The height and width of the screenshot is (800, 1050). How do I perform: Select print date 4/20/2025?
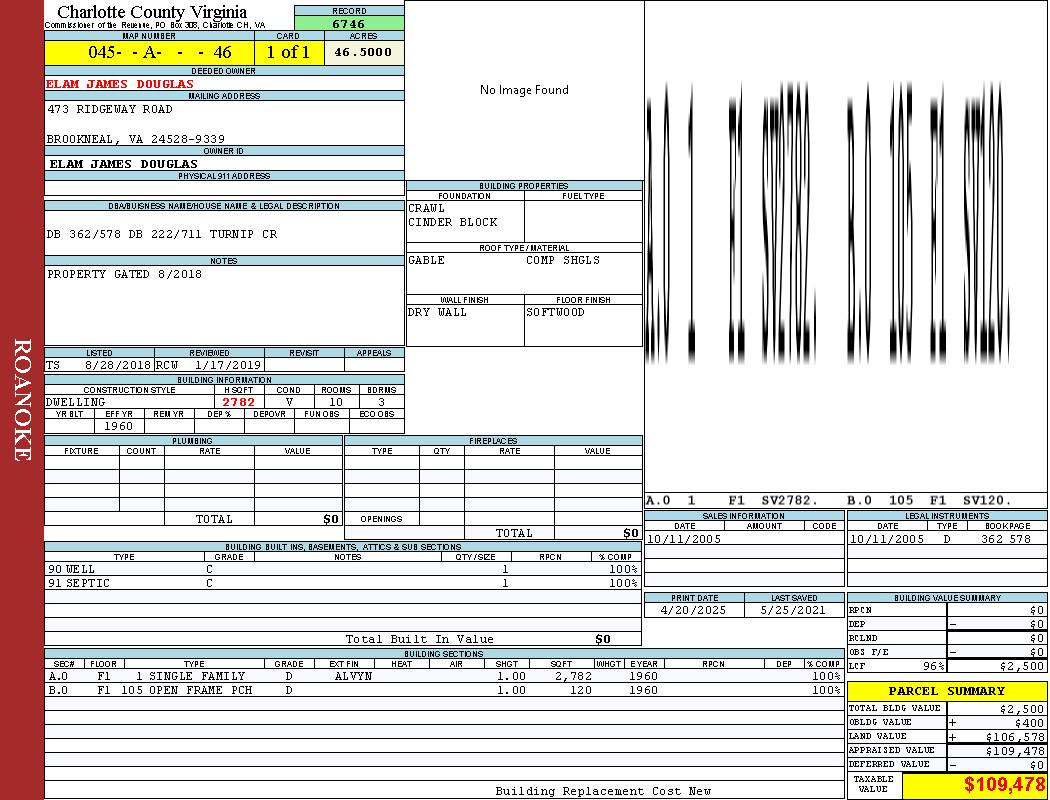[x=693, y=611]
